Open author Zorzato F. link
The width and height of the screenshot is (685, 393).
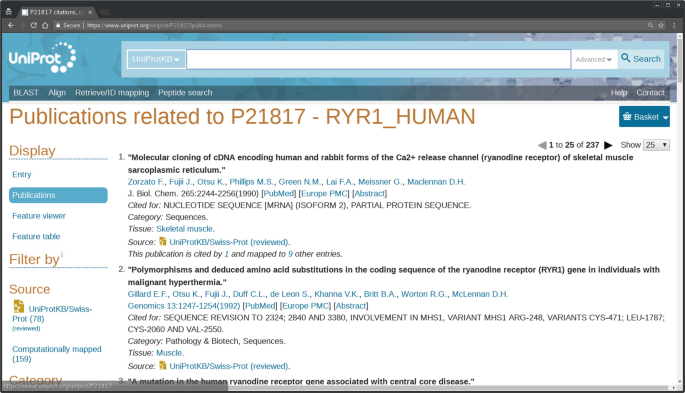click(146, 182)
